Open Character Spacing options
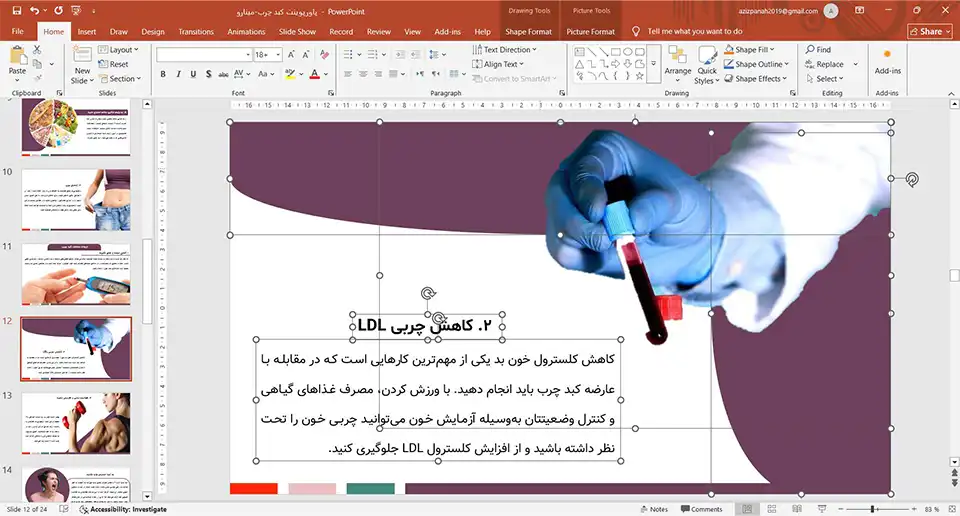Screen dimensions: 960x516 (241, 74)
